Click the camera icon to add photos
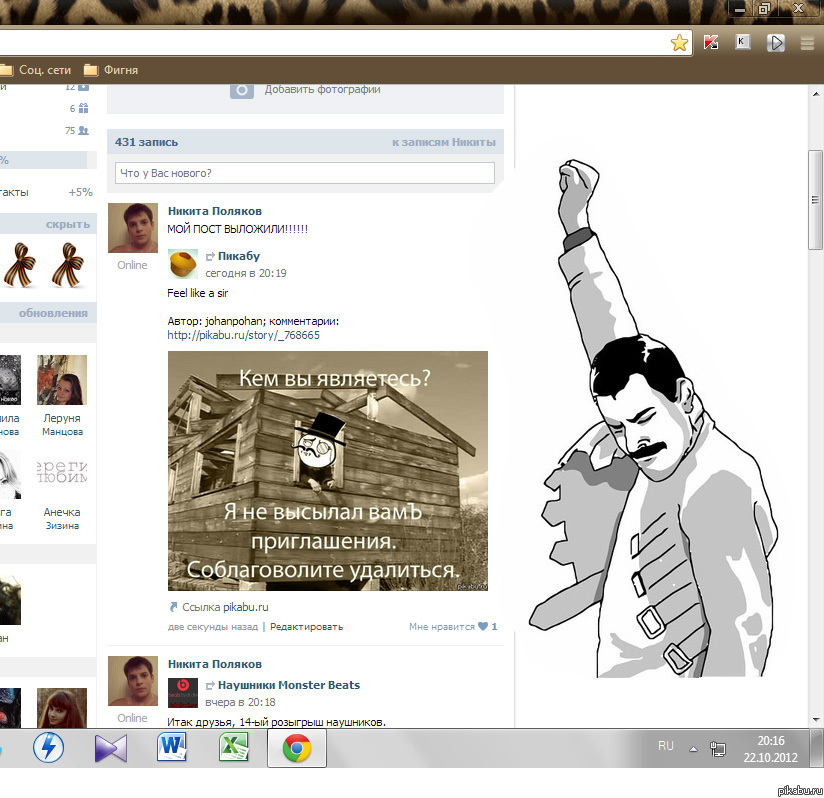This screenshot has height=798, width=824. pos(242,89)
